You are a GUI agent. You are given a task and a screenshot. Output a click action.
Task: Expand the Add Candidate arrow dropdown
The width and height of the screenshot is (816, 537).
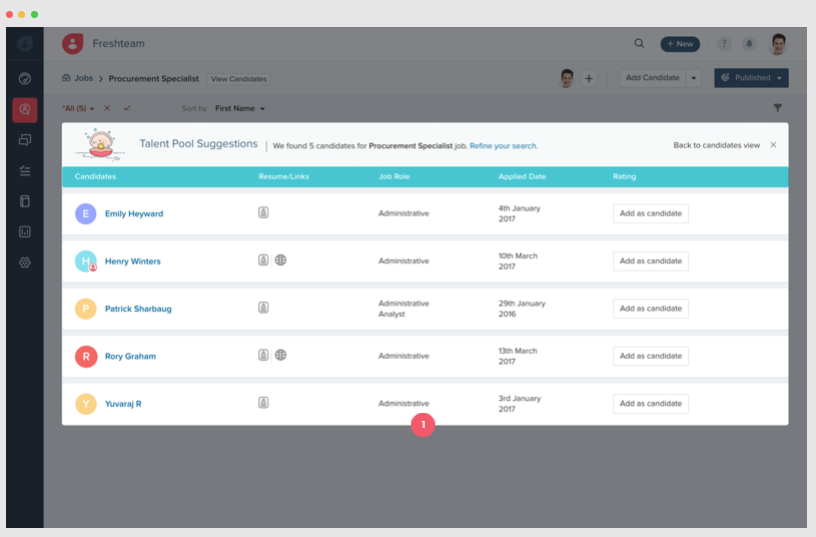pos(694,78)
